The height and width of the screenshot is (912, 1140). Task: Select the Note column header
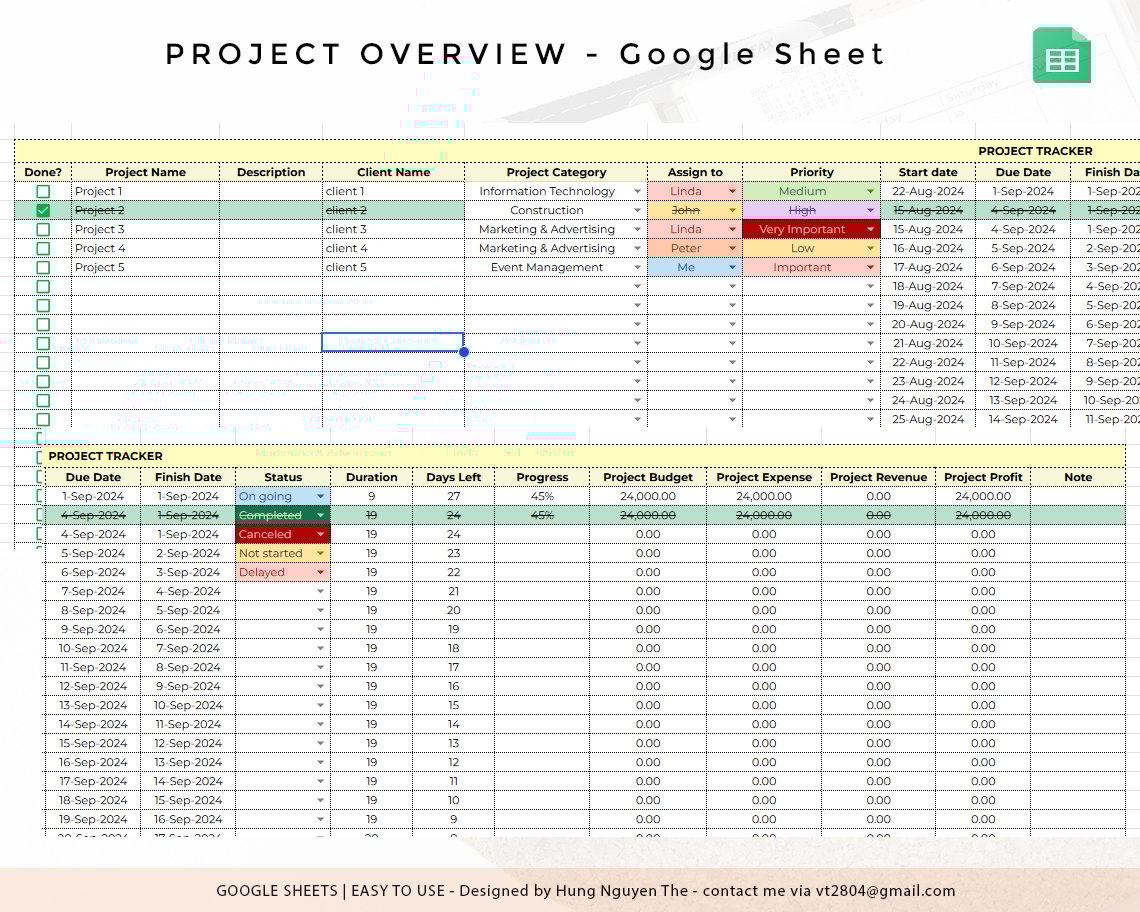1078,477
